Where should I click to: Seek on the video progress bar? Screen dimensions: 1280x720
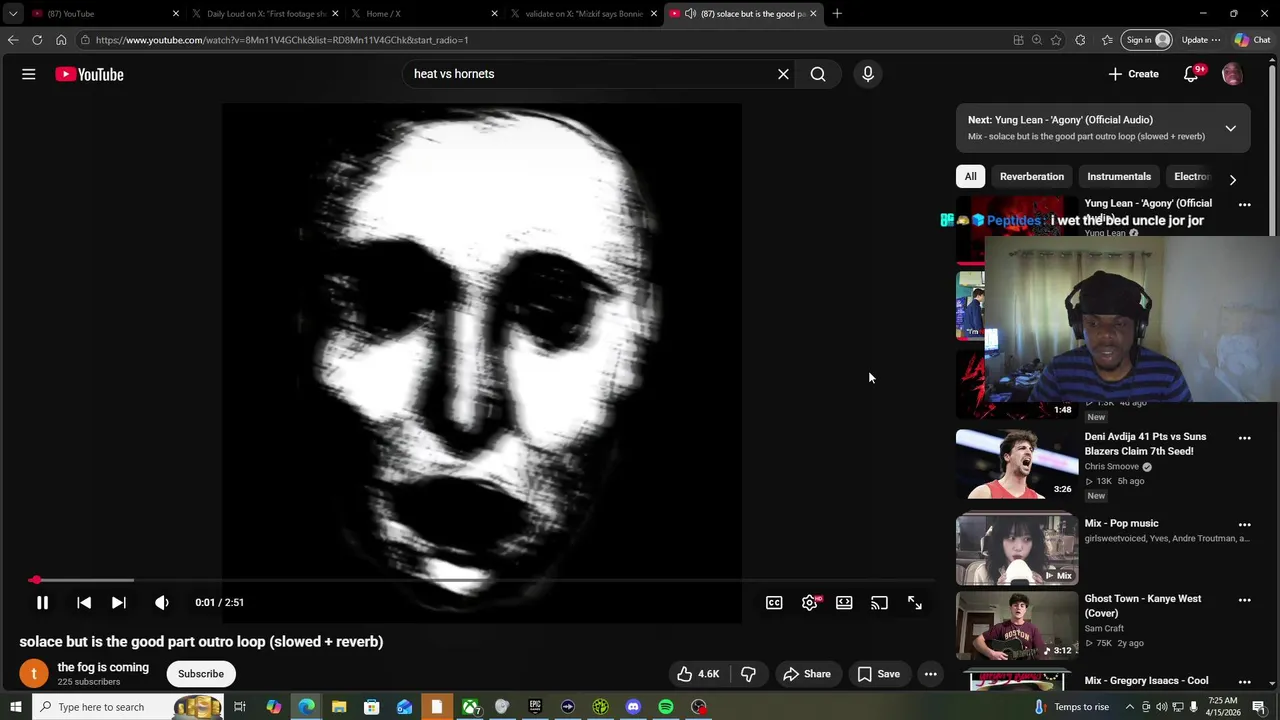point(480,580)
